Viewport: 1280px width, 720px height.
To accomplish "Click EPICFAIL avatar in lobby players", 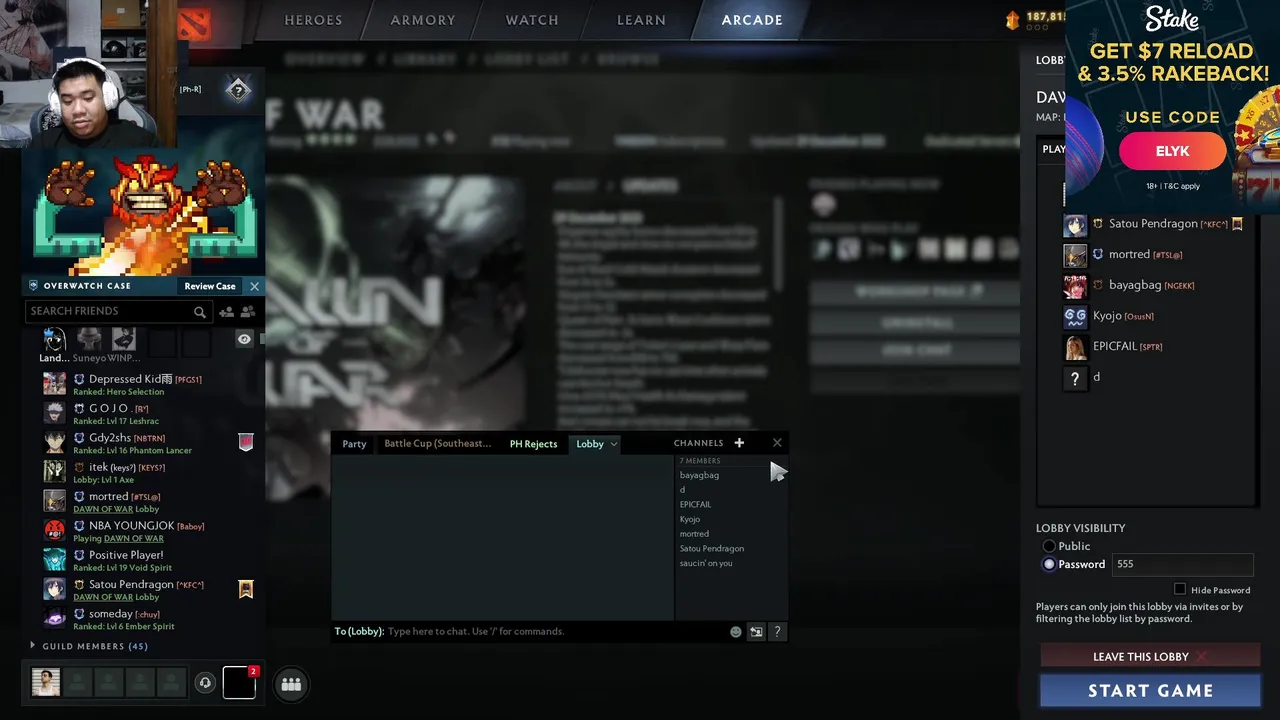I will click(x=1075, y=348).
